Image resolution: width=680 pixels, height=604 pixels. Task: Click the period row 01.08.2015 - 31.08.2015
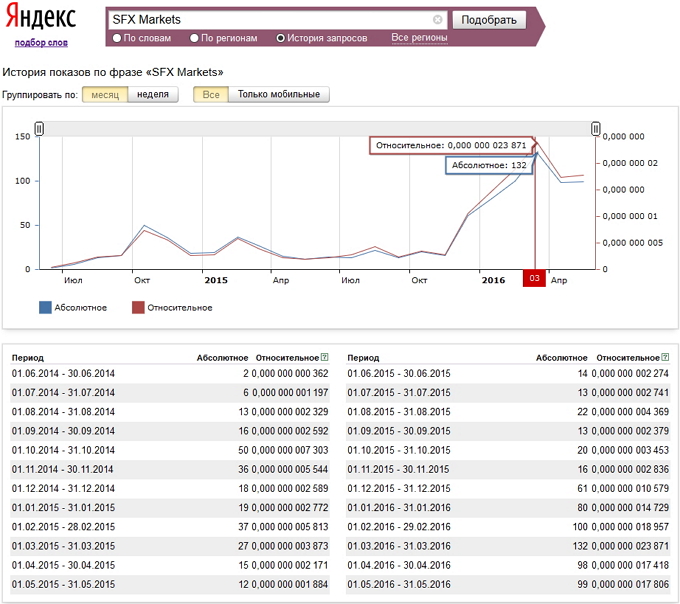[508, 411]
